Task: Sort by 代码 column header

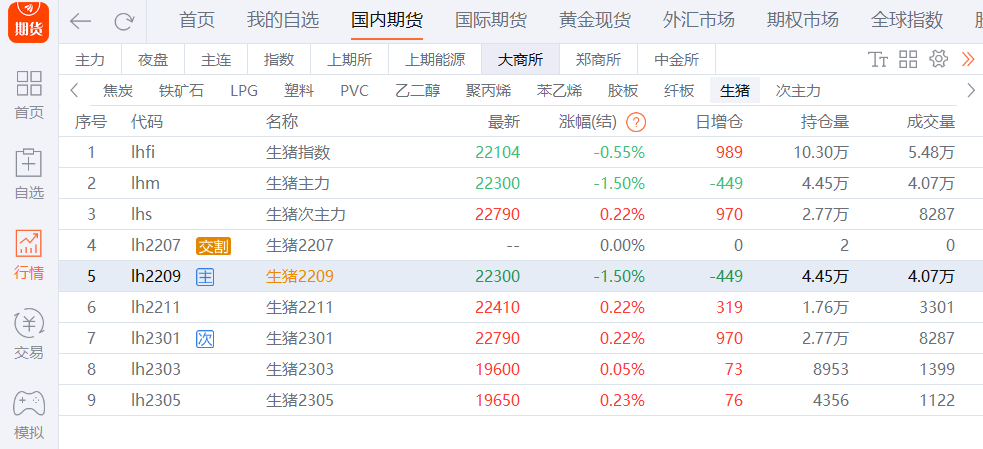Action: point(147,122)
